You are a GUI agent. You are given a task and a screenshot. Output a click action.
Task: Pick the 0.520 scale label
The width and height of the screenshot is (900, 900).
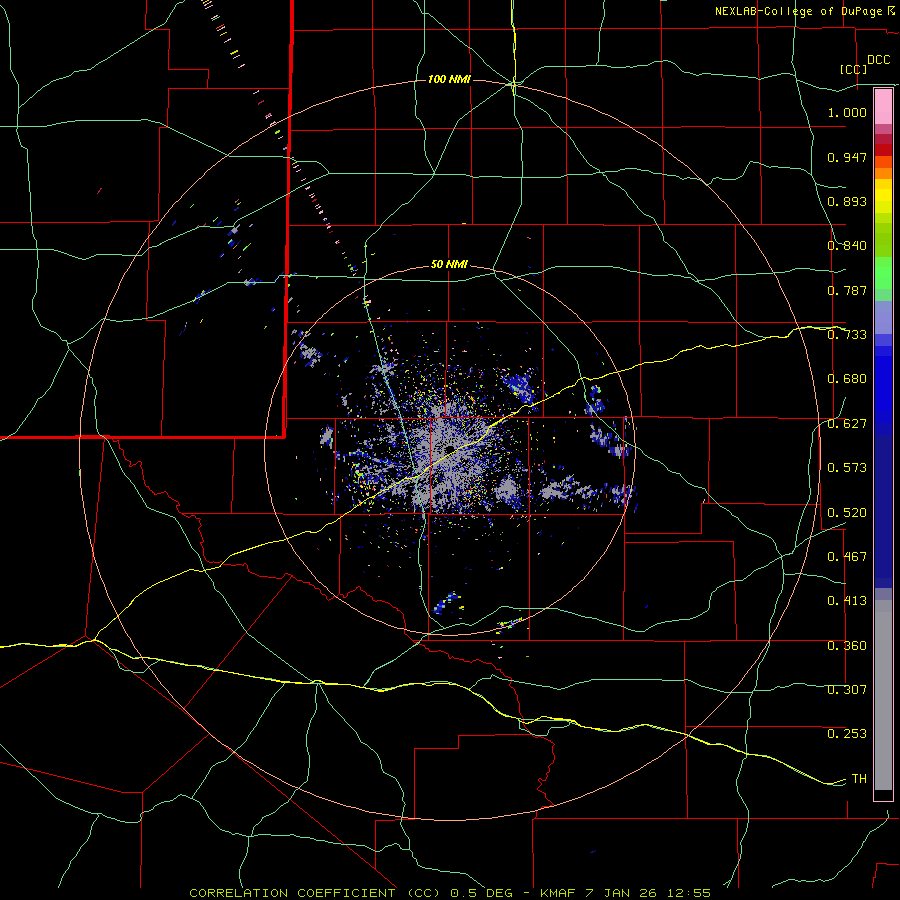point(847,513)
